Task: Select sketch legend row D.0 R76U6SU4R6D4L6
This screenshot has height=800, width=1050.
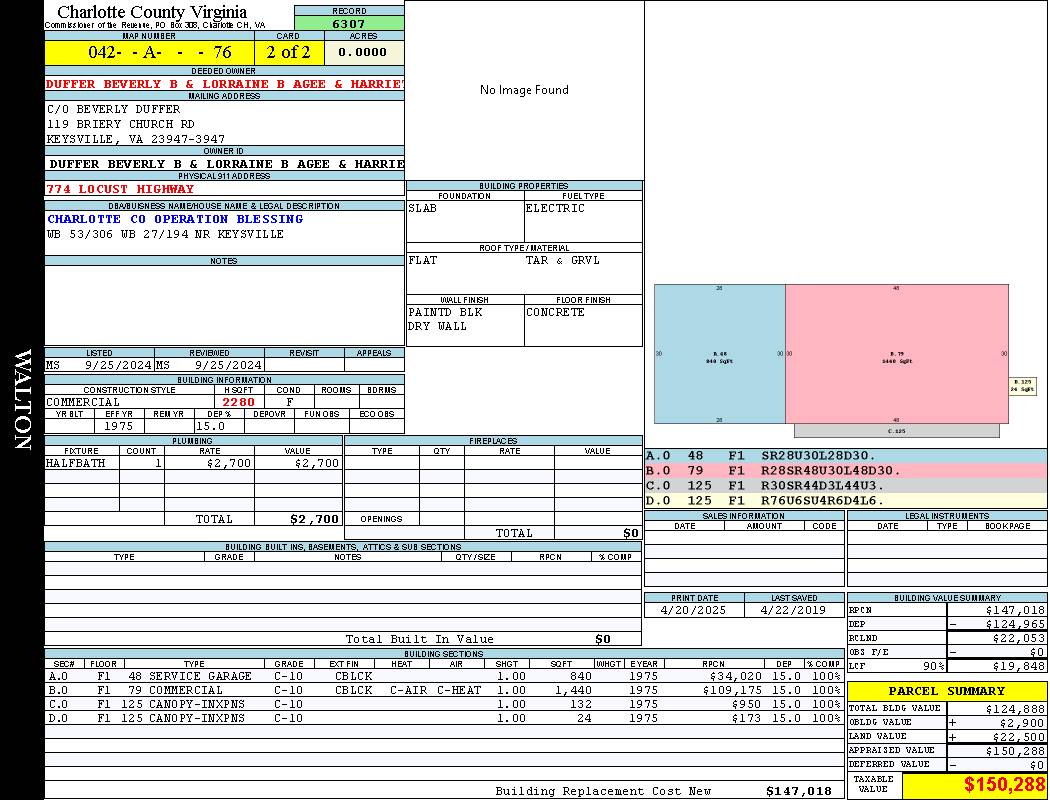Action: 846,500
